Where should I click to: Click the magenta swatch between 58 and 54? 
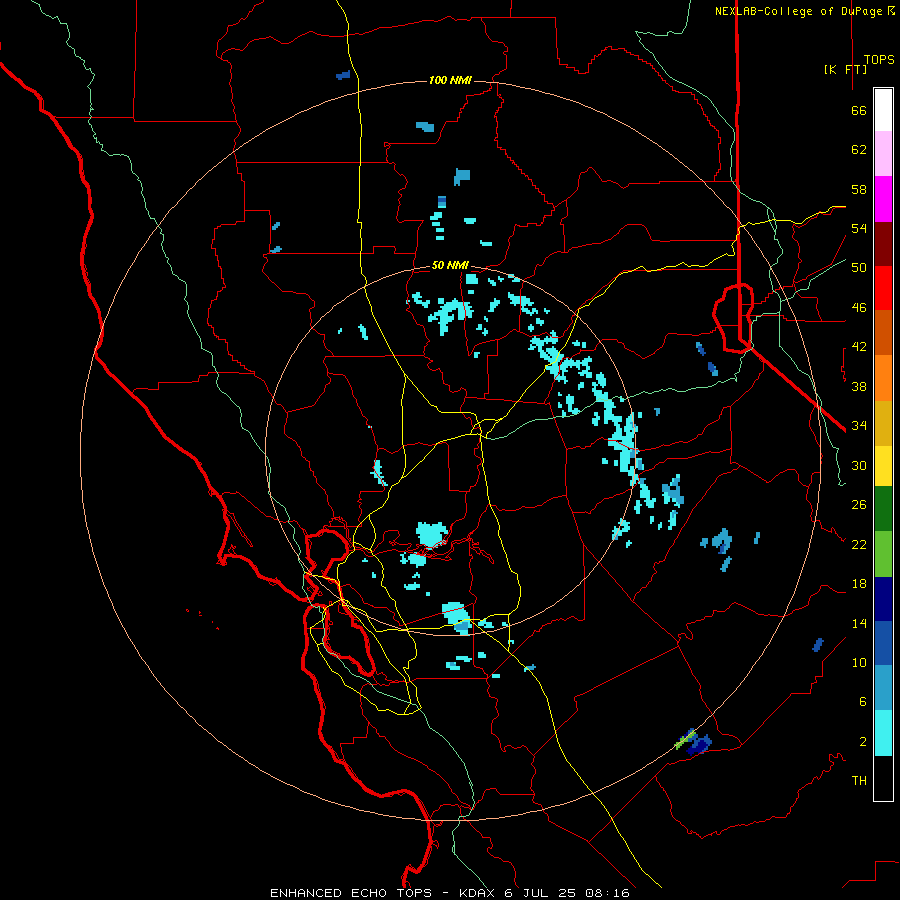883,199
